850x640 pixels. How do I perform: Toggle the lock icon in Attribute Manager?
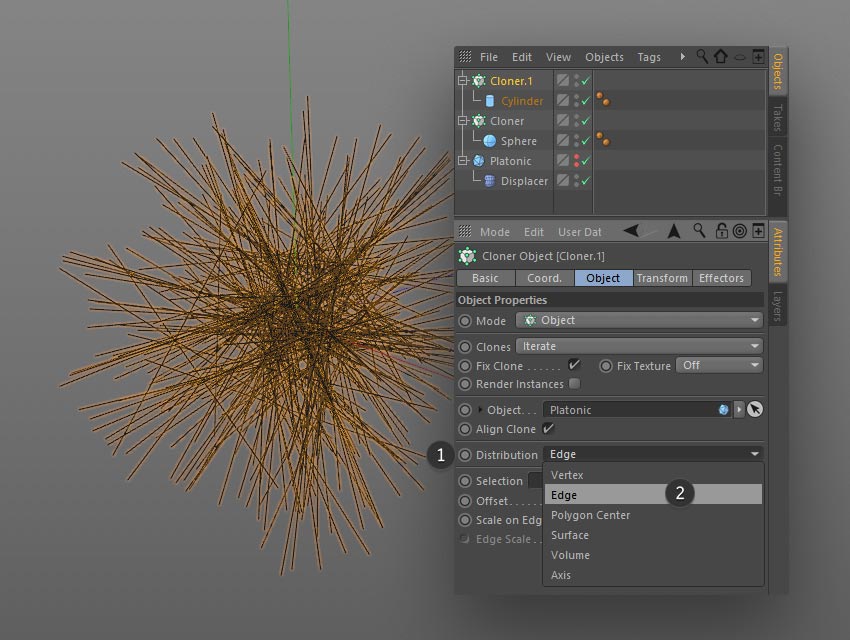point(722,231)
